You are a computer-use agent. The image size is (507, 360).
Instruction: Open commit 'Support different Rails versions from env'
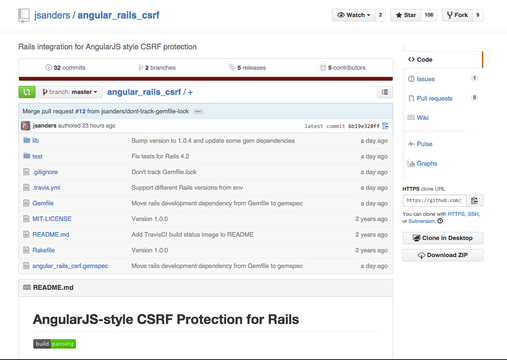pyautogui.click(x=187, y=188)
